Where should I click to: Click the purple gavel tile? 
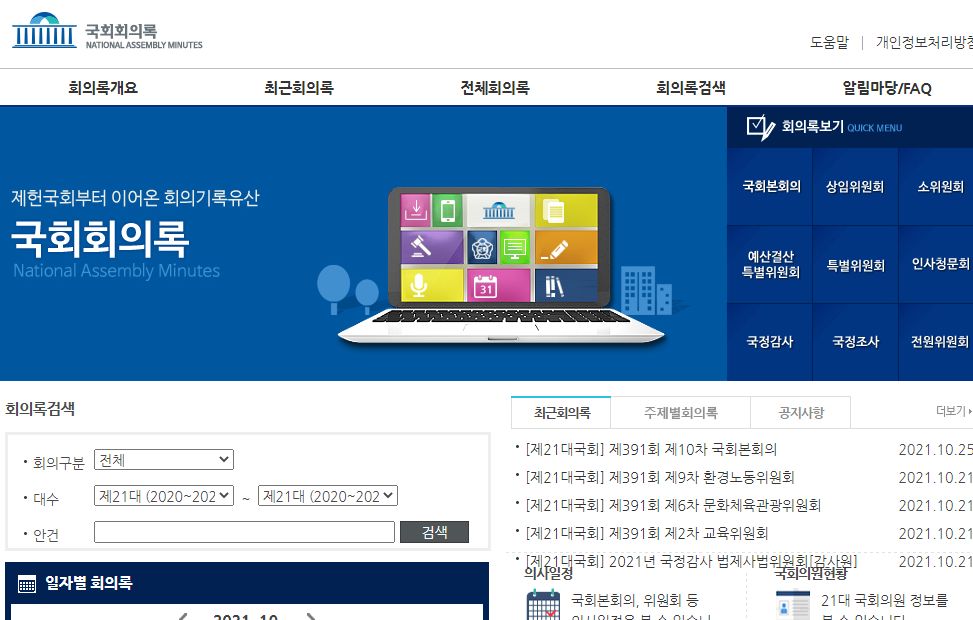pyautogui.click(x=432, y=246)
